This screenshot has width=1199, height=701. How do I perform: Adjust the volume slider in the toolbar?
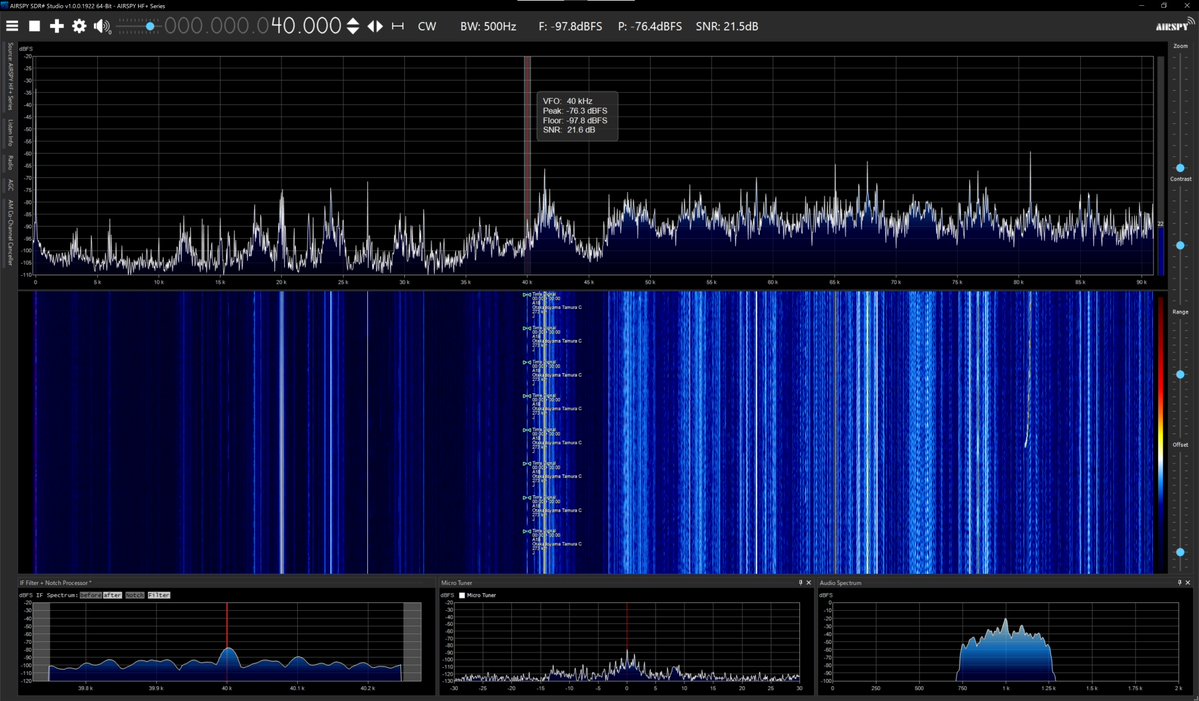(x=148, y=26)
